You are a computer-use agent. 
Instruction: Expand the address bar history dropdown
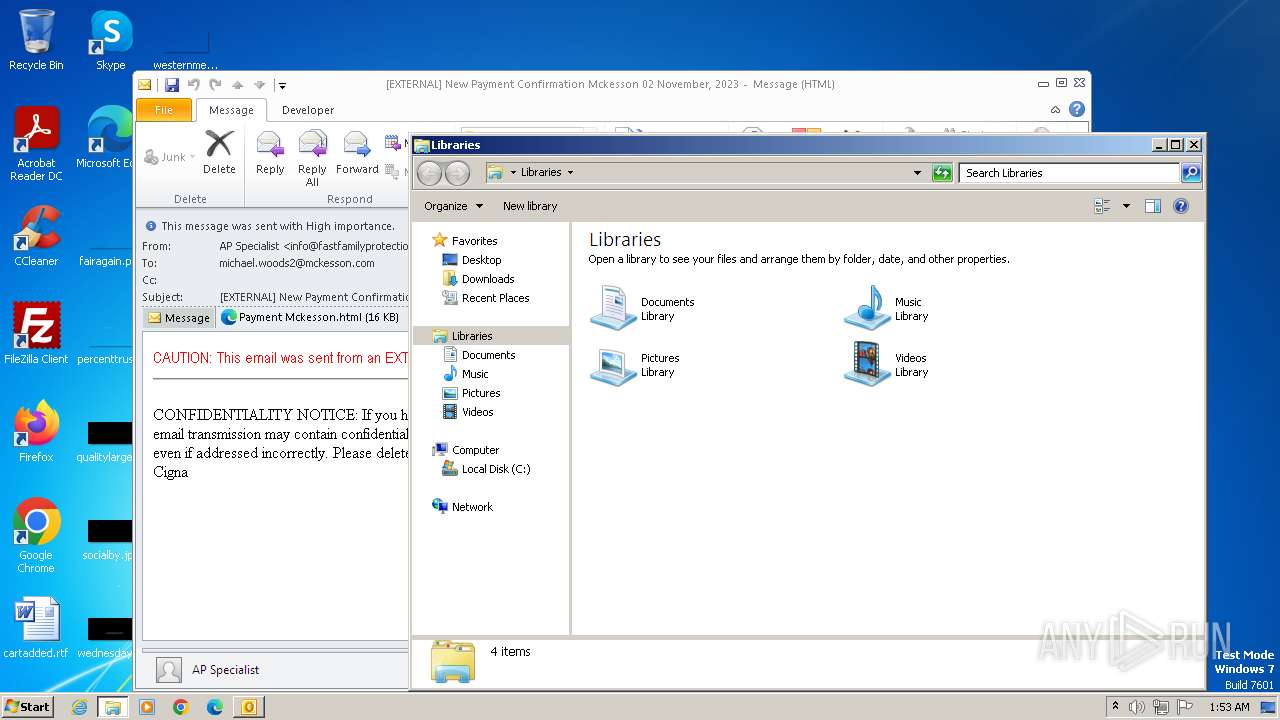click(x=917, y=173)
